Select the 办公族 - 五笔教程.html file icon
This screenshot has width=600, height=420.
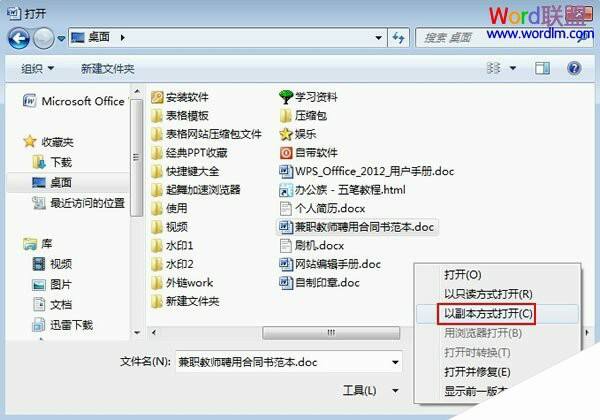point(286,190)
